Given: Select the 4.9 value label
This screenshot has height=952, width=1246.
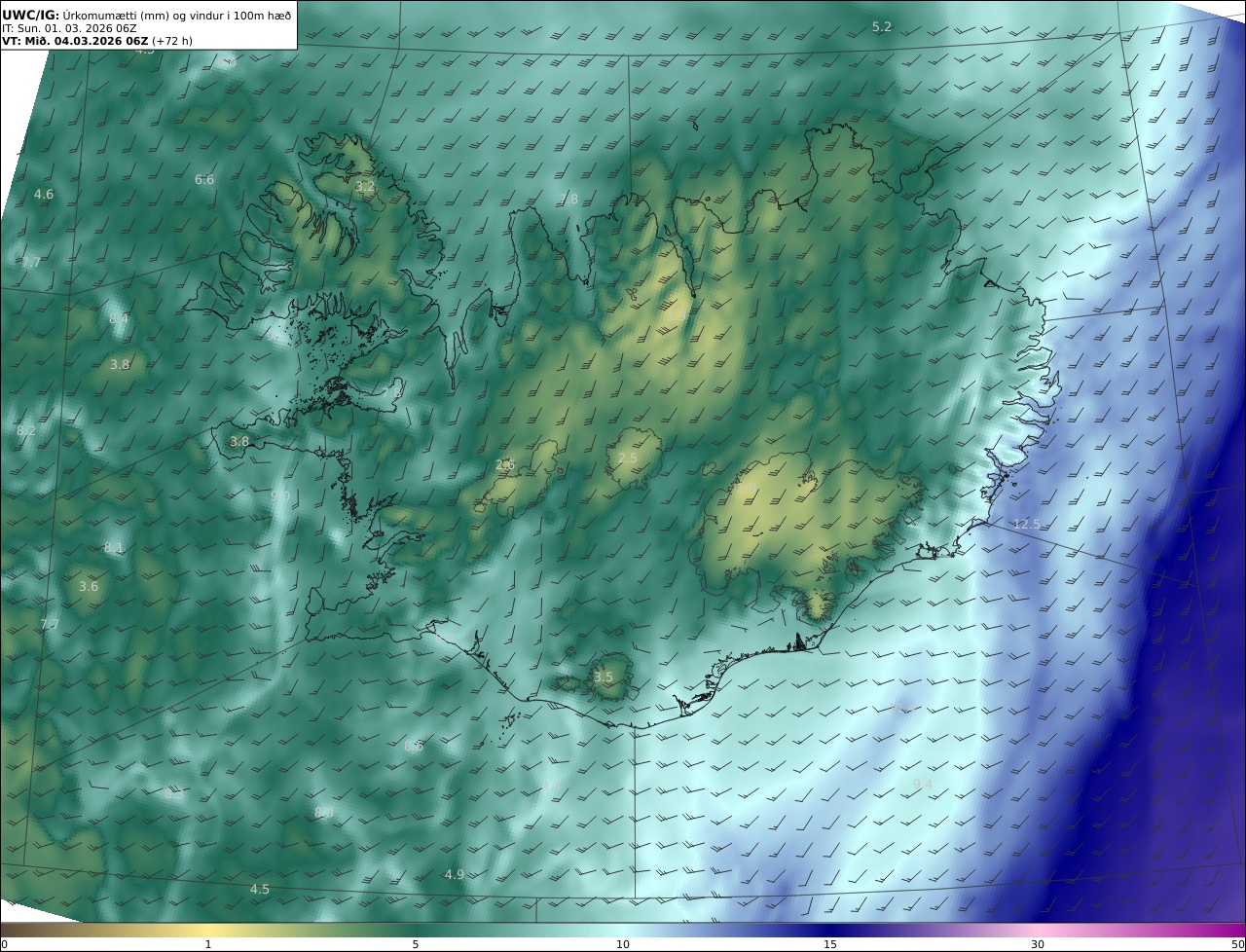Looking at the screenshot, I should (x=455, y=875).
